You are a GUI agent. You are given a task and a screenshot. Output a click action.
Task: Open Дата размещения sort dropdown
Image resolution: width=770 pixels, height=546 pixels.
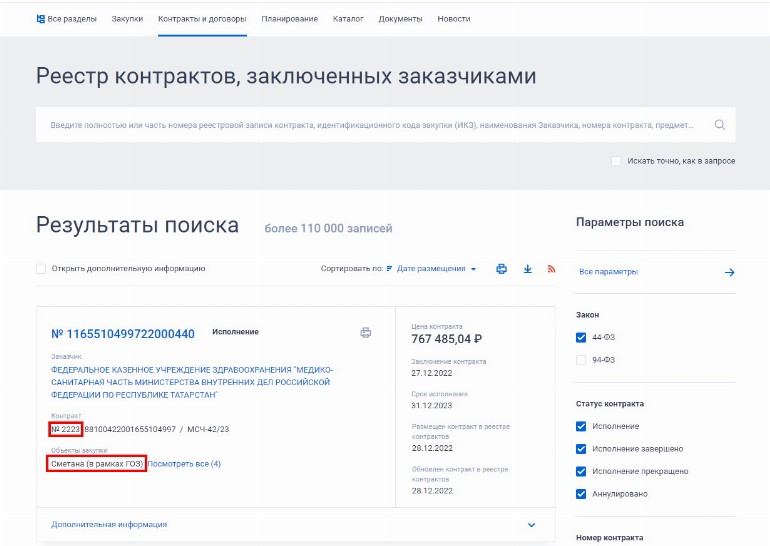coord(436,269)
